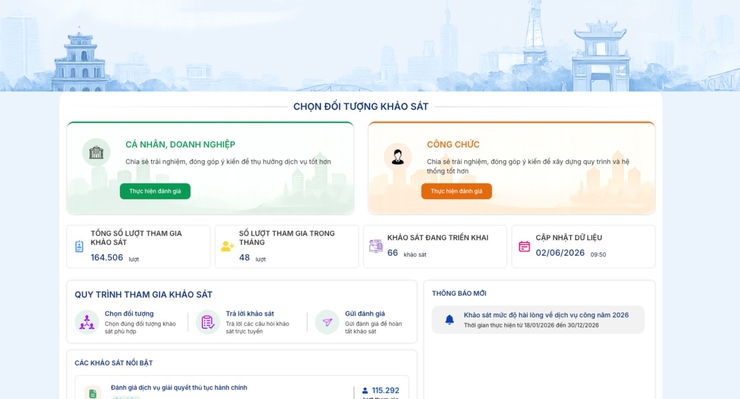The width and height of the screenshot is (740, 399).
Task: Click the person avatar icon in Công chức card
Action: 397,156
